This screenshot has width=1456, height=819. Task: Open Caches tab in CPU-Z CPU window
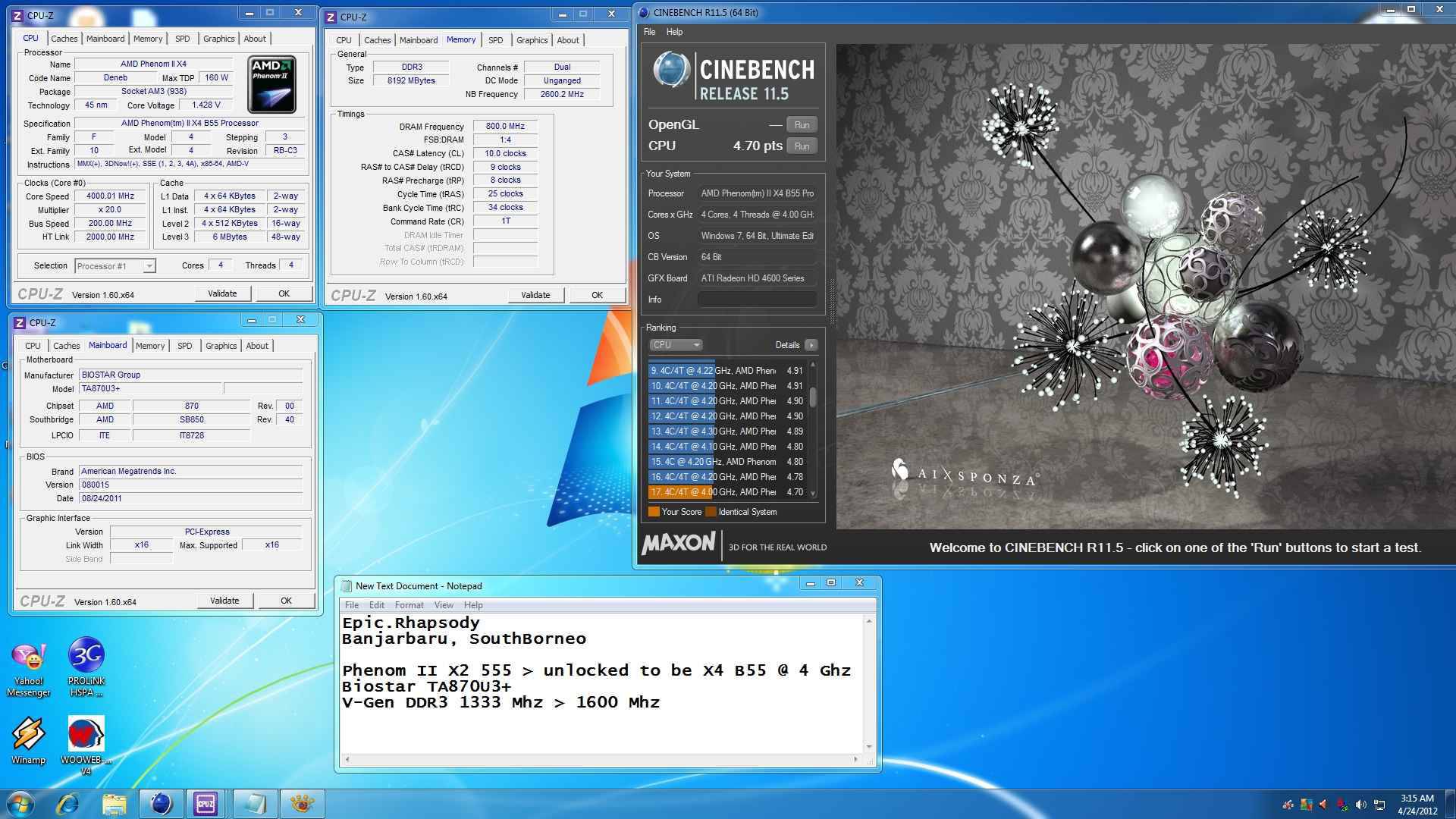click(64, 39)
